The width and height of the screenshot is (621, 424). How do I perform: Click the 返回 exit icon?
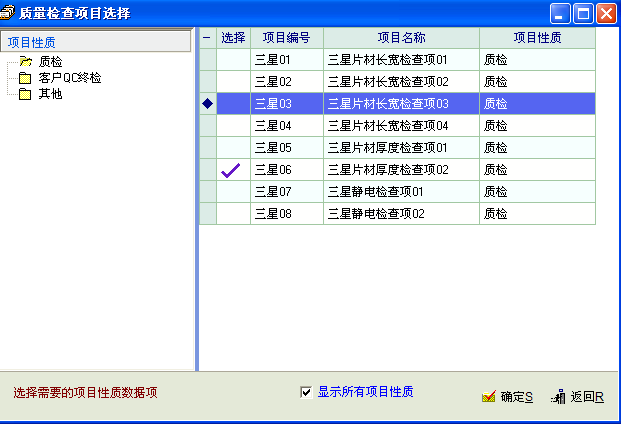[558, 397]
